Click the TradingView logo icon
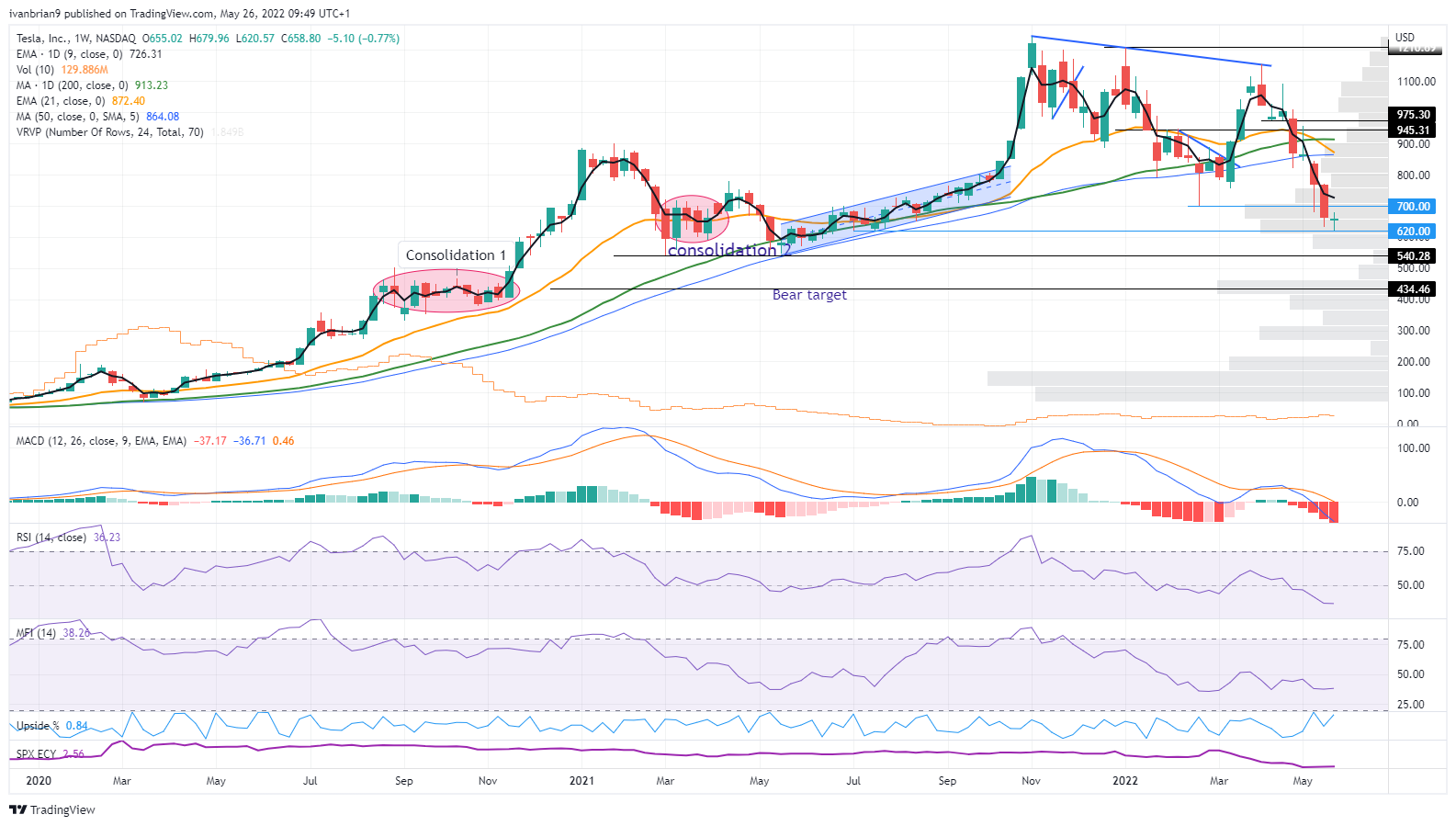This screenshot has height=826, width=1456. click(18, 809)
